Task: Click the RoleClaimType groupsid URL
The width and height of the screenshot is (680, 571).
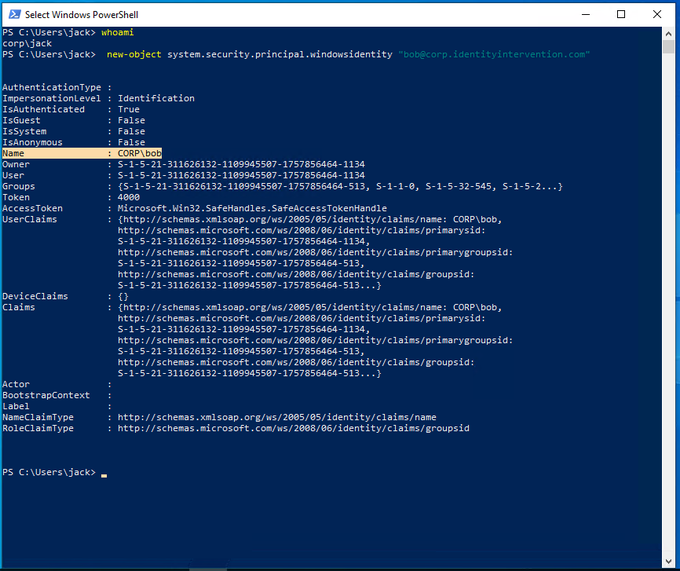Action: (292, 428)
